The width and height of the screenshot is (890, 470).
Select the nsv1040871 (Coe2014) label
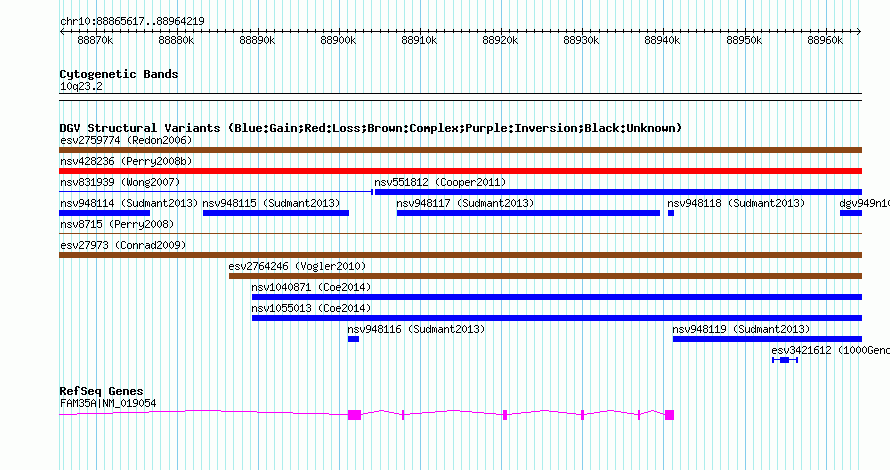[311, 287]
